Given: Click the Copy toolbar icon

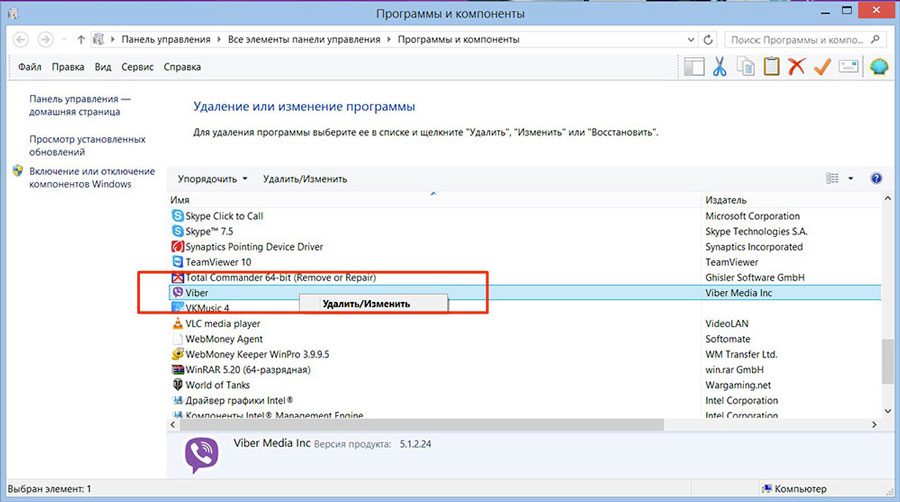Looking at the screenshot, I should point(746,67).
